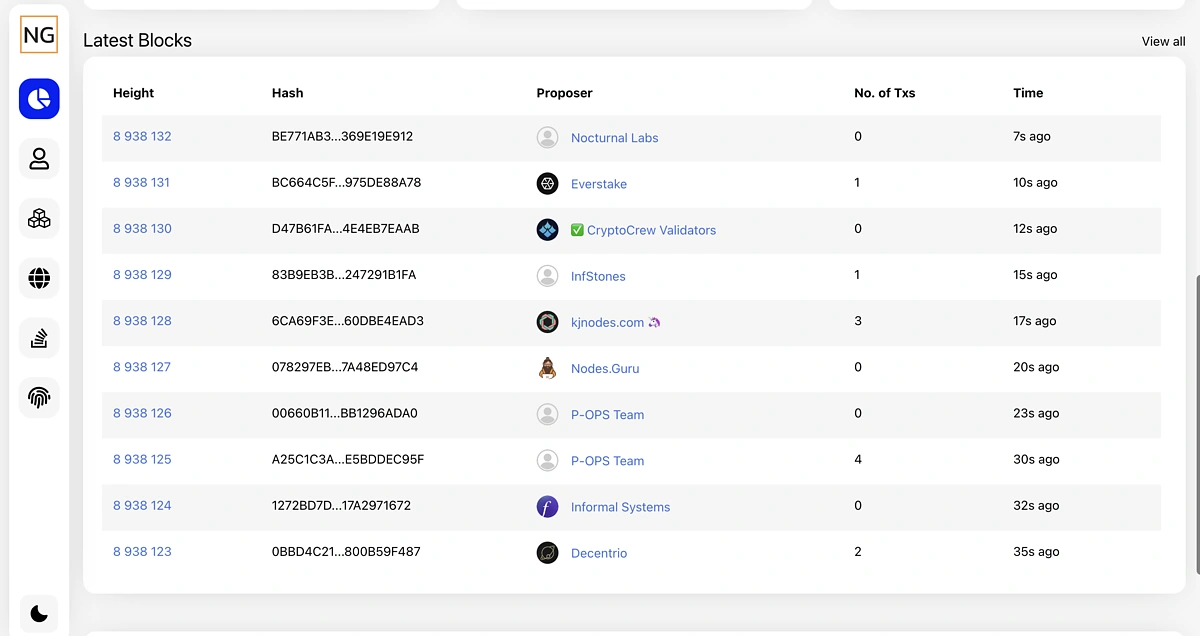Screen dimensions: 1200x636
Task: Open the dashboard overview via pie chart icon
Action: [38, 99]
